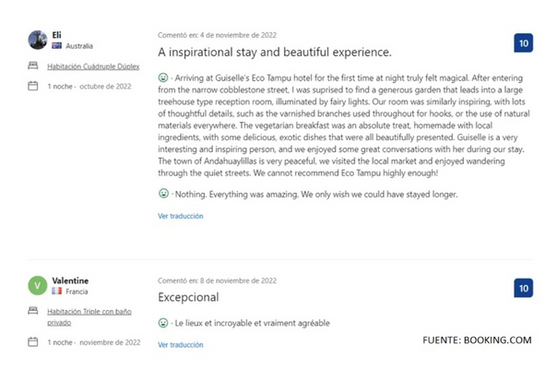This screenshot has height=370, width=556.
Task: Open the Habitación Cuádruple Dúplex link
Action: (93, 66)
